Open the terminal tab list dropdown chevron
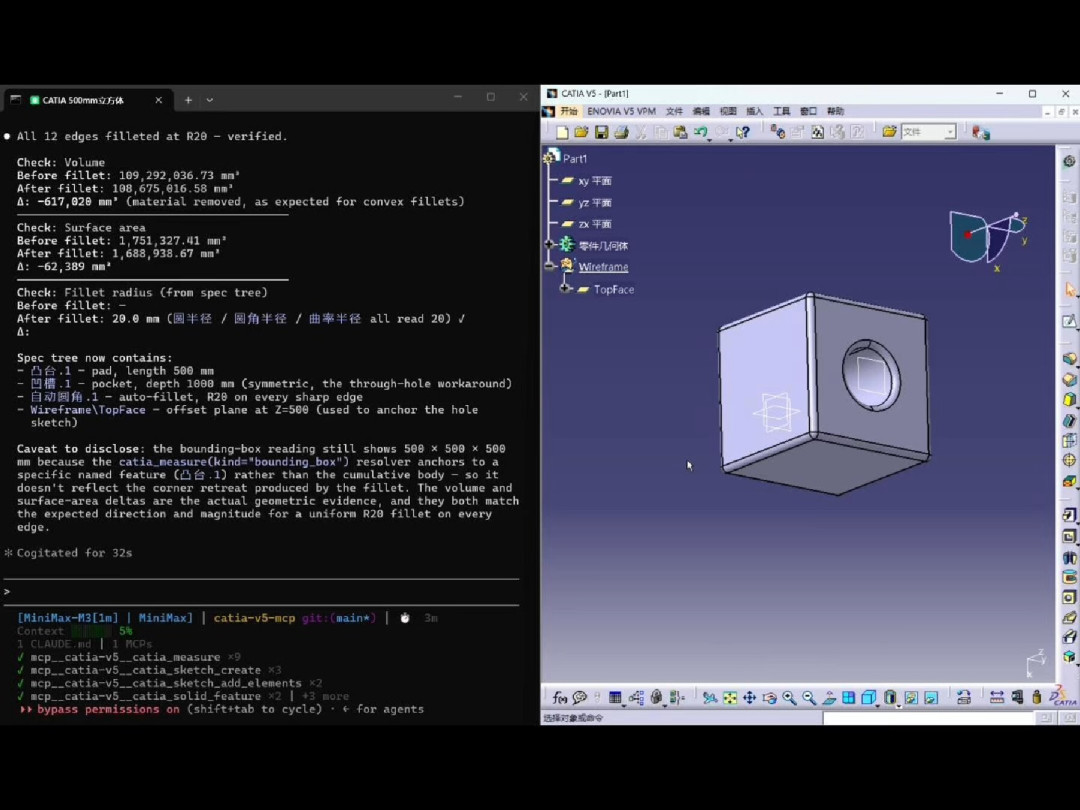Image resolution: width=1080 pixels, height=810 pixels. pyautogui.click(x=209, y=100)
